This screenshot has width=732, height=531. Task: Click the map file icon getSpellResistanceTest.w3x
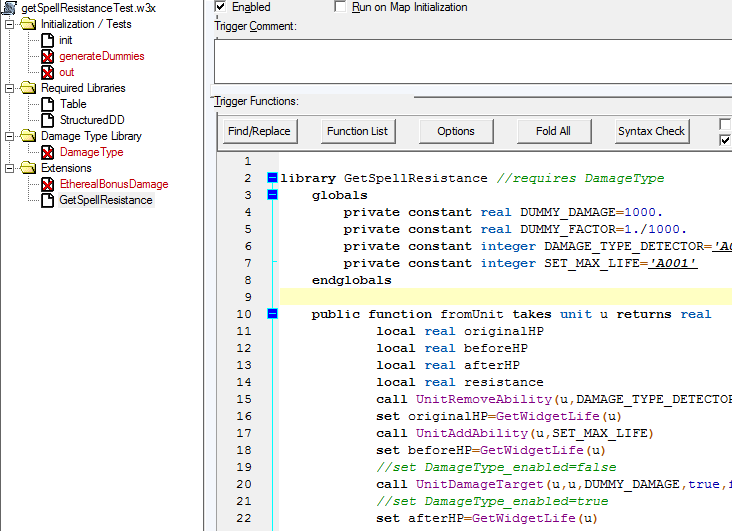click(x=9, y=7)
